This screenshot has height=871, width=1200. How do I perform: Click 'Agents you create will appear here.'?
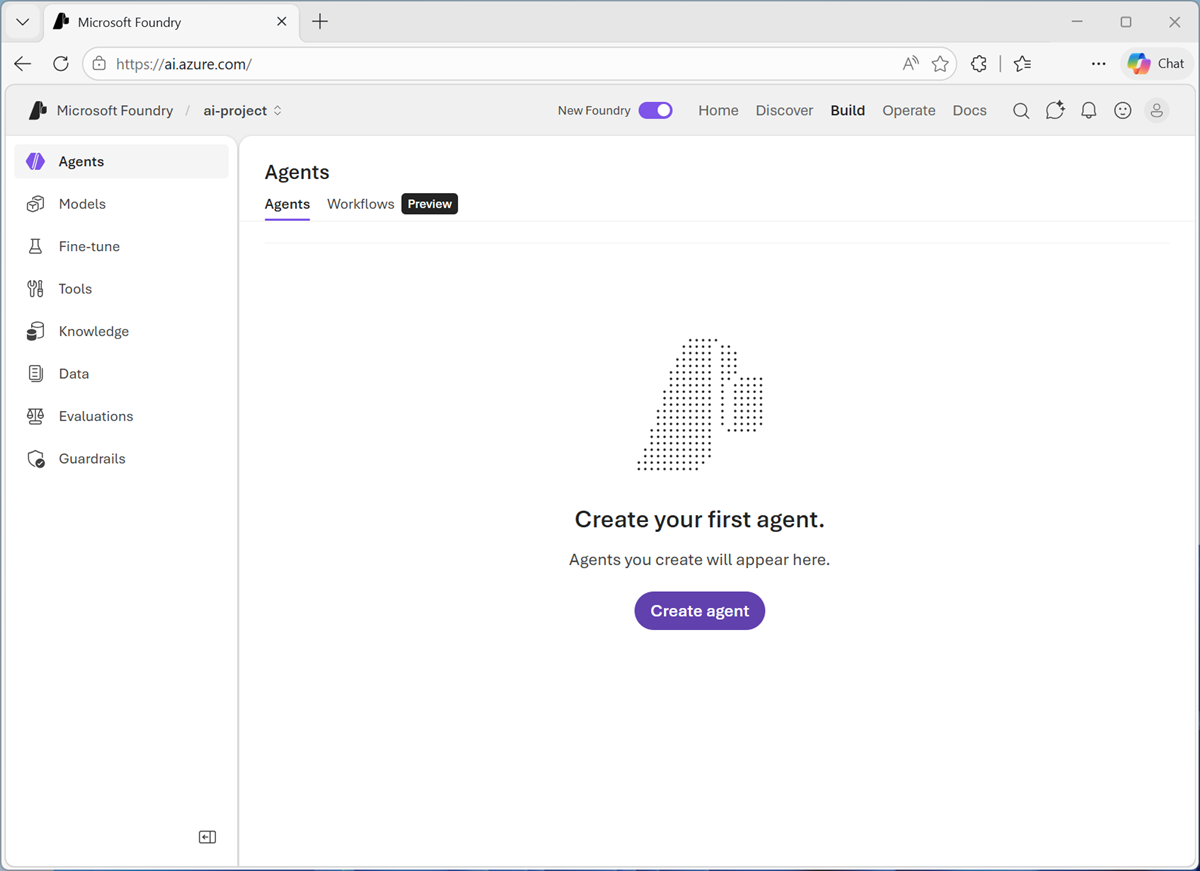700,560
